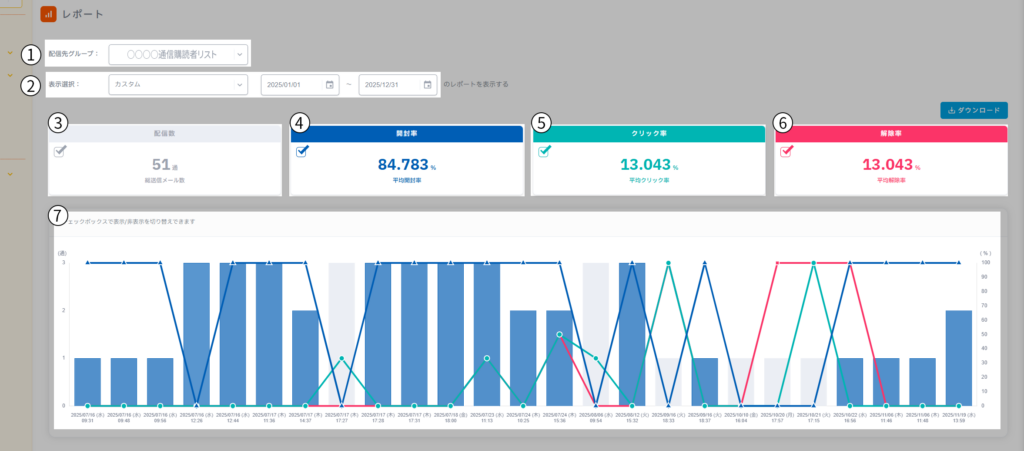
Task: Toggle the 解除率 checkbox
Action: coord(787,152)
